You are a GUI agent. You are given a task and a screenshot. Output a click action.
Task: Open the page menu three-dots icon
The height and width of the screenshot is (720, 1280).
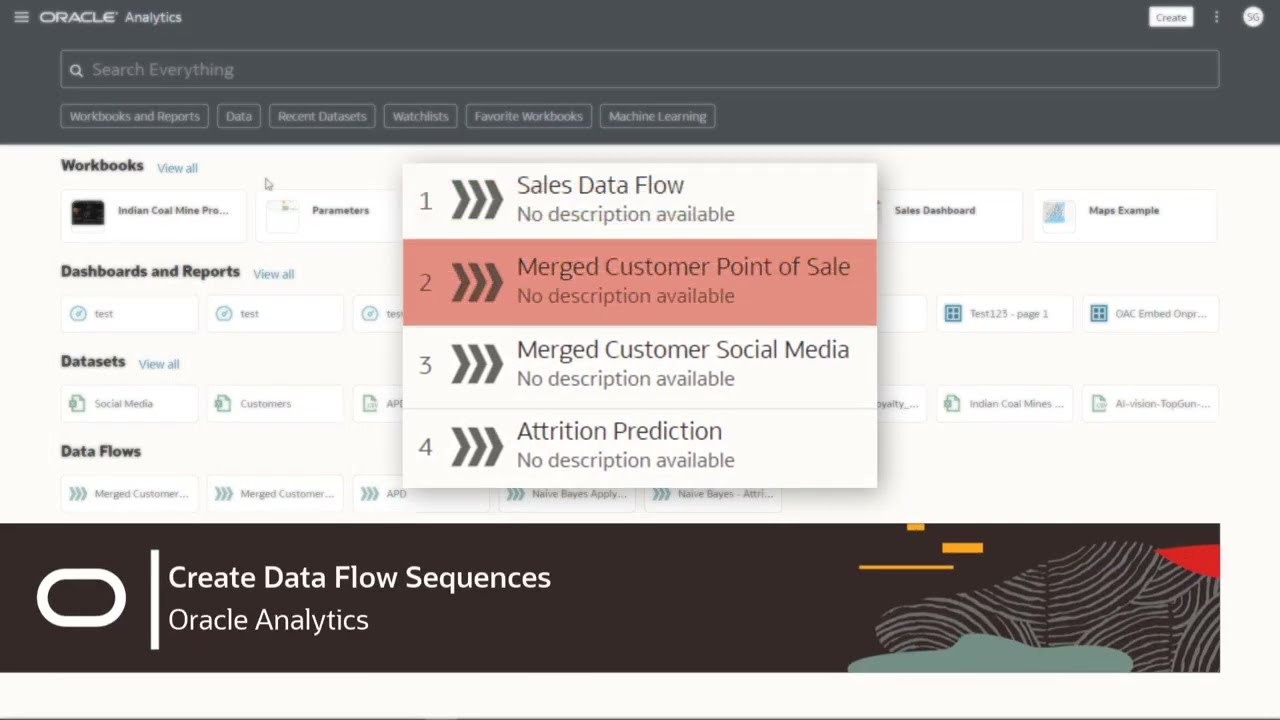1216,17
